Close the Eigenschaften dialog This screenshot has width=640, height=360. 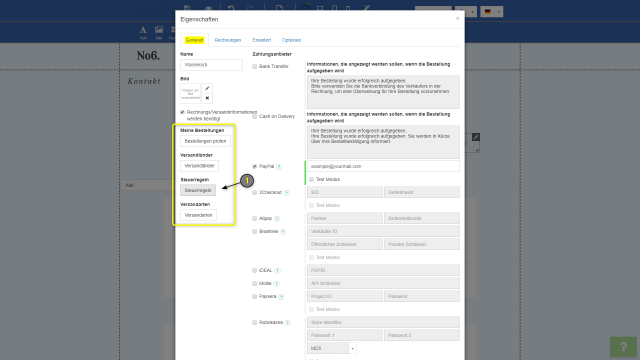[x=457, y=18]
